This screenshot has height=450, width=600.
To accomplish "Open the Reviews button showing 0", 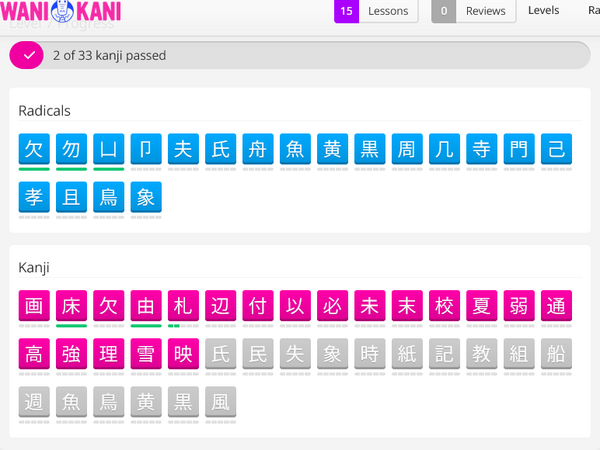I will click(474, 11).
